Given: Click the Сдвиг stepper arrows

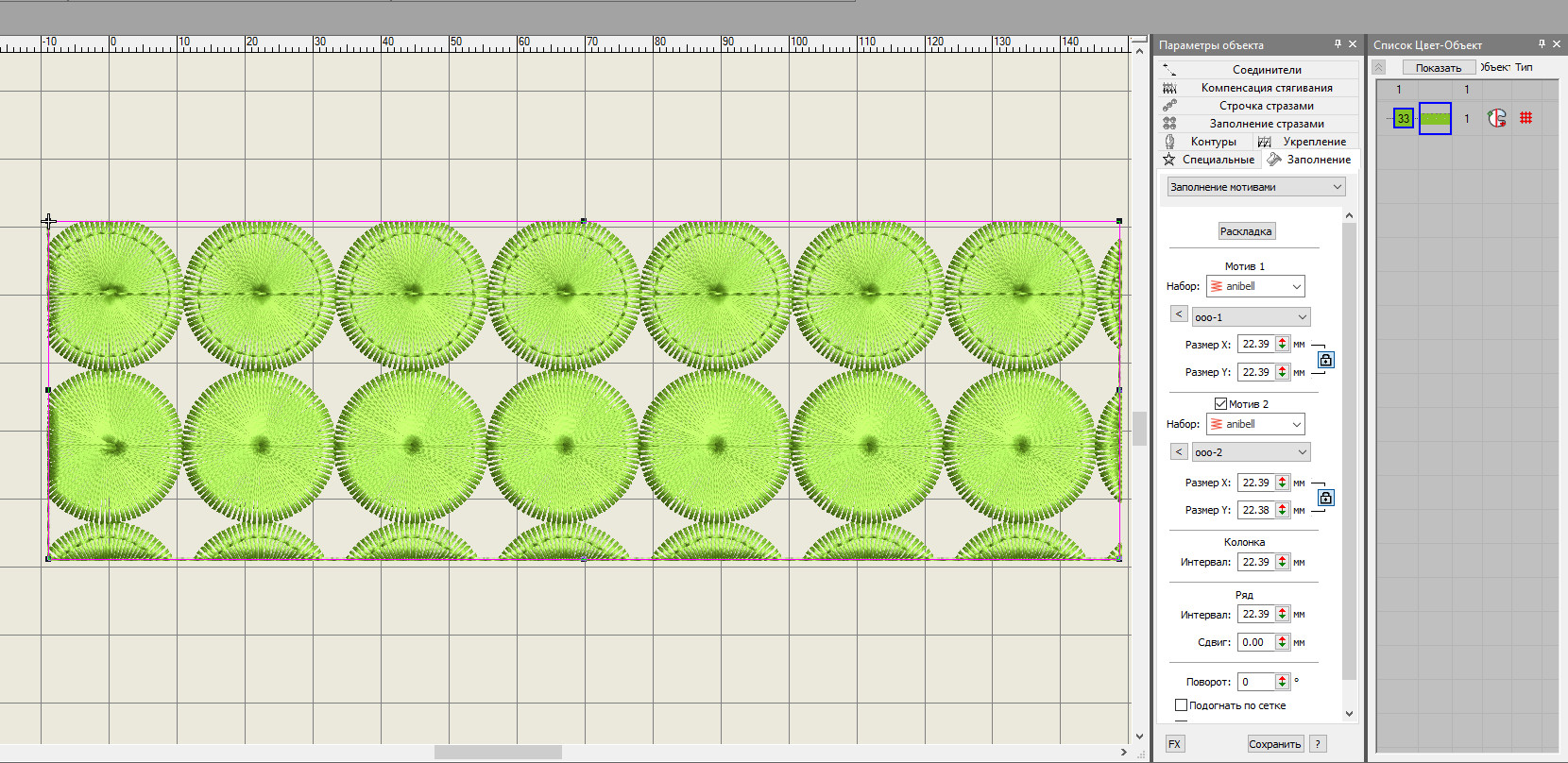Looking at the screenshot, I should [x=1283, y=642].
